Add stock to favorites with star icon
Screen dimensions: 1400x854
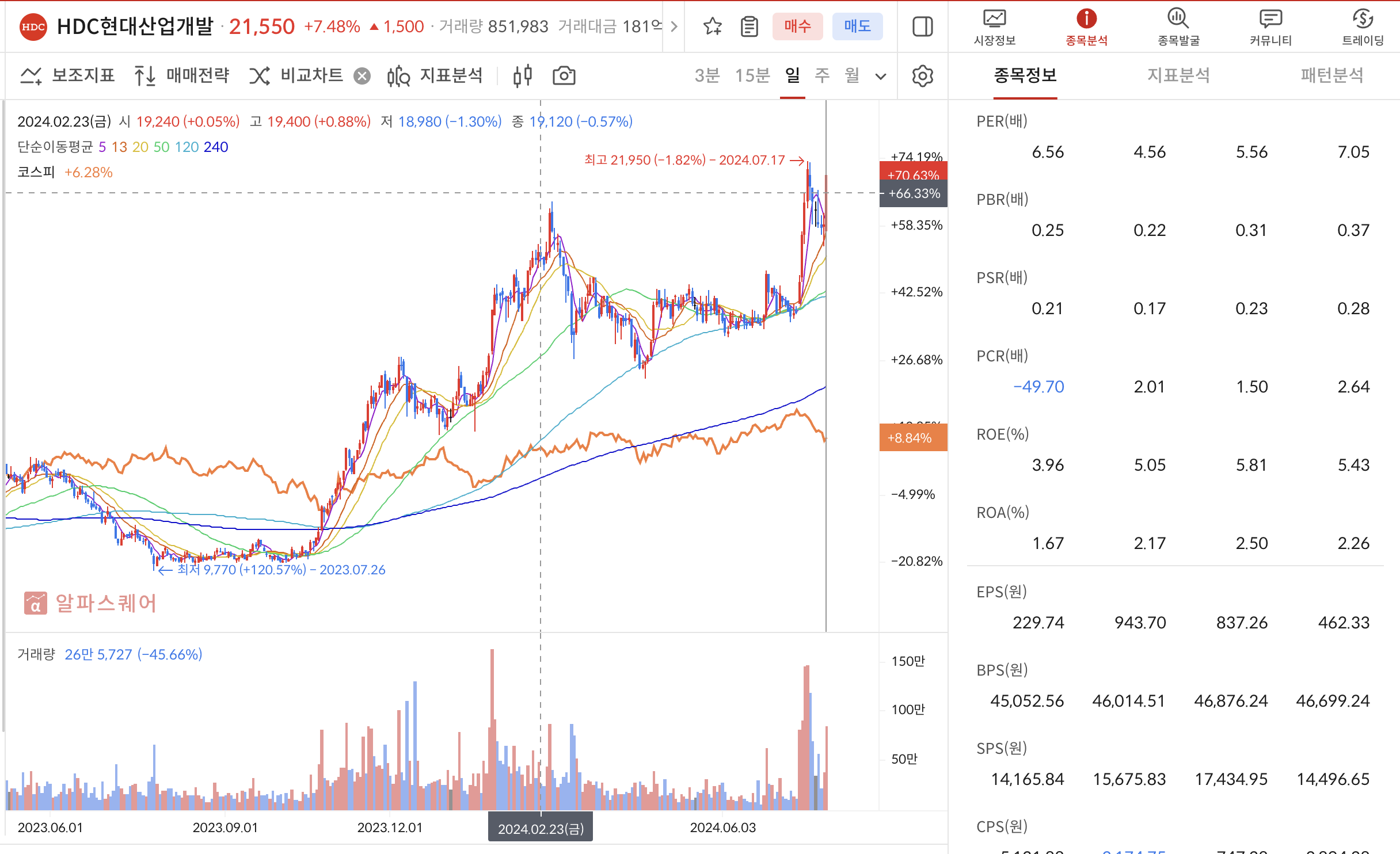click(x=712, y=26)
